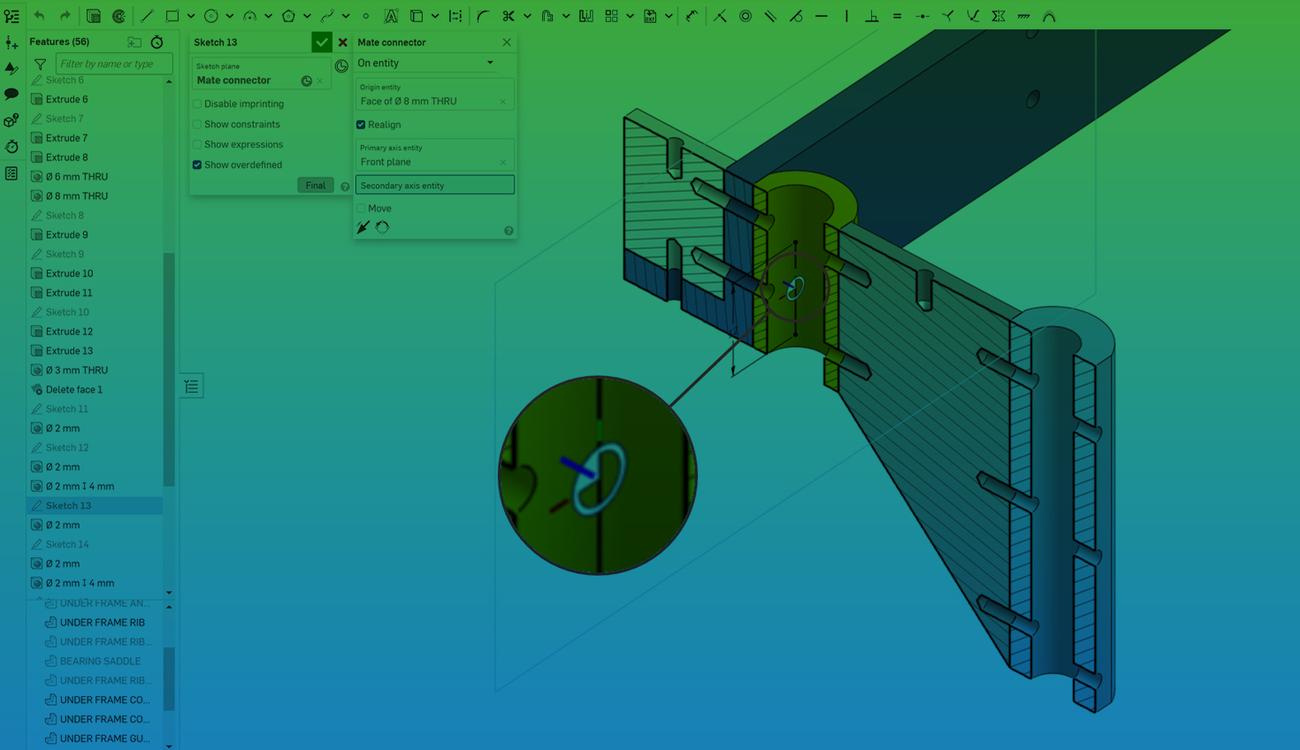Uncheck Realign in the Mate connector dialog
Viewport: 1300px width, 750px height.
(361, 124)
